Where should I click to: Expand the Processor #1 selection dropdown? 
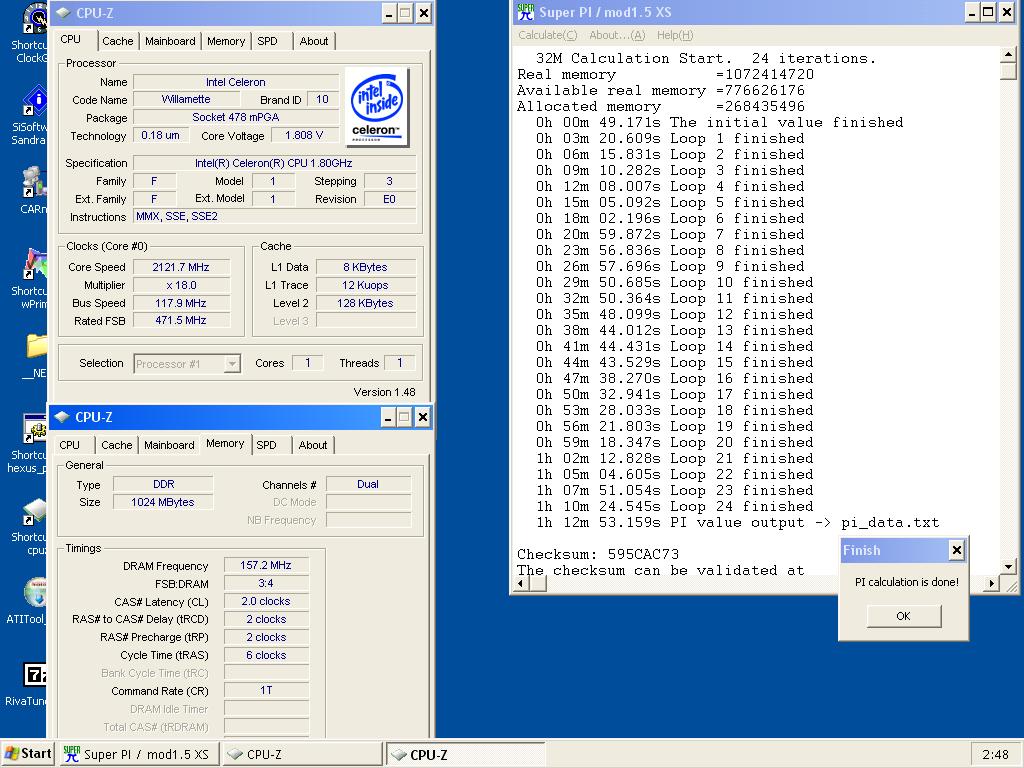232,364
